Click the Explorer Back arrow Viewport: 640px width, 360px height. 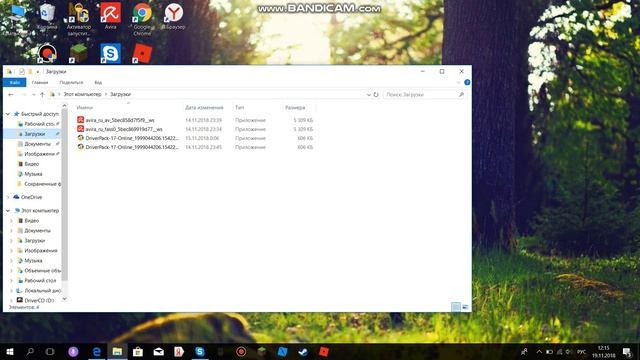coord(11,94)
